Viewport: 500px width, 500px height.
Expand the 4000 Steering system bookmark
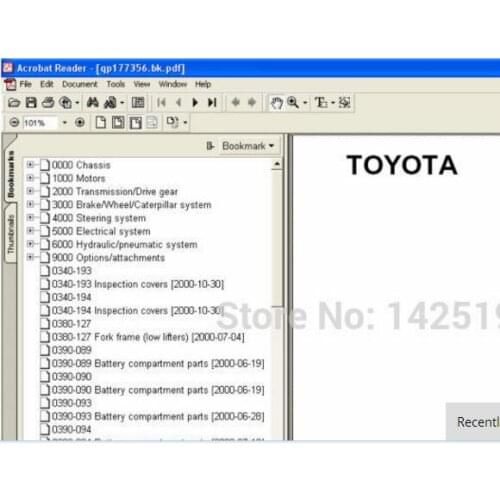(x=30, y=217)
